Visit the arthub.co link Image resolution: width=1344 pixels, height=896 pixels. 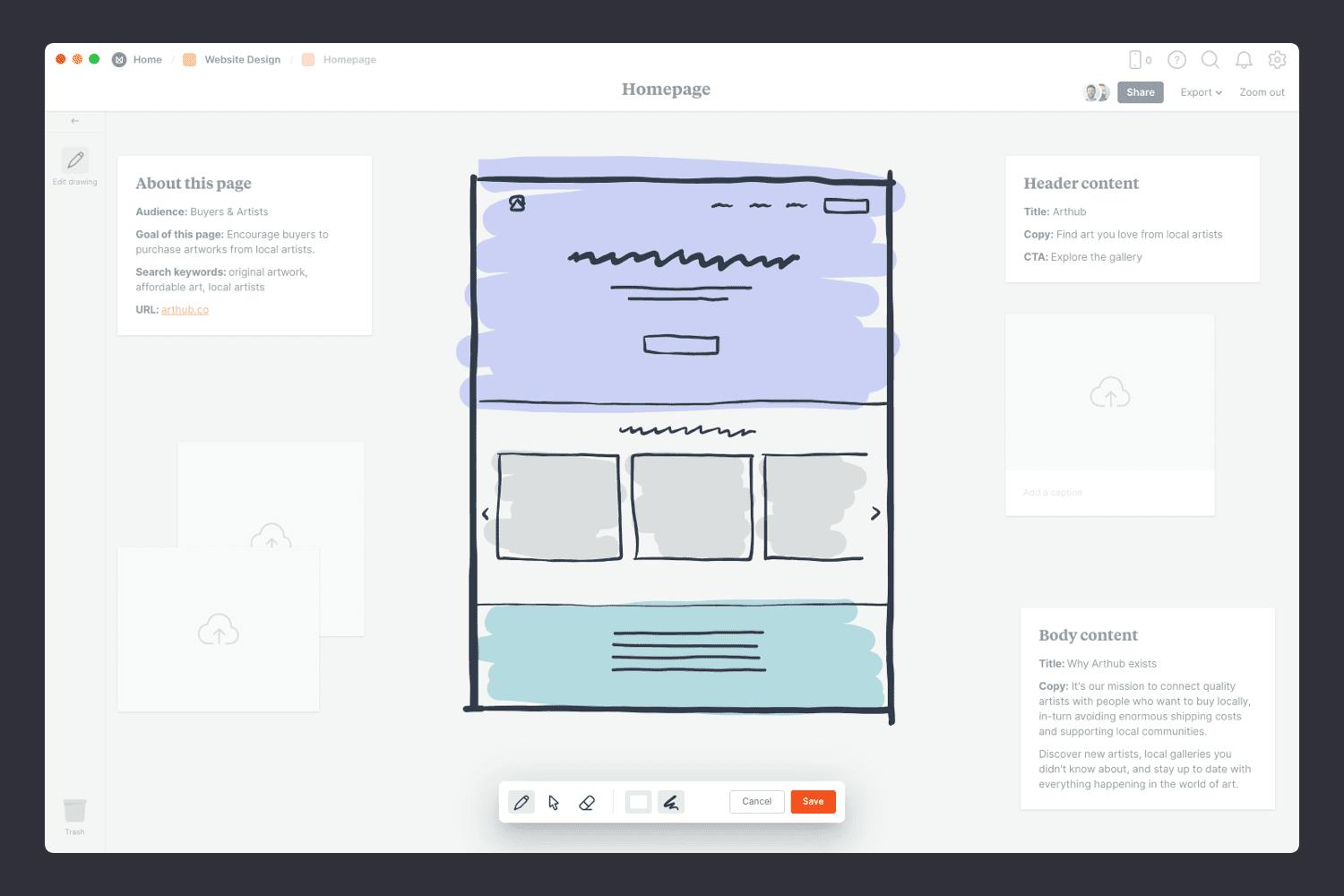pyautogui.click(x=185, y=309)
